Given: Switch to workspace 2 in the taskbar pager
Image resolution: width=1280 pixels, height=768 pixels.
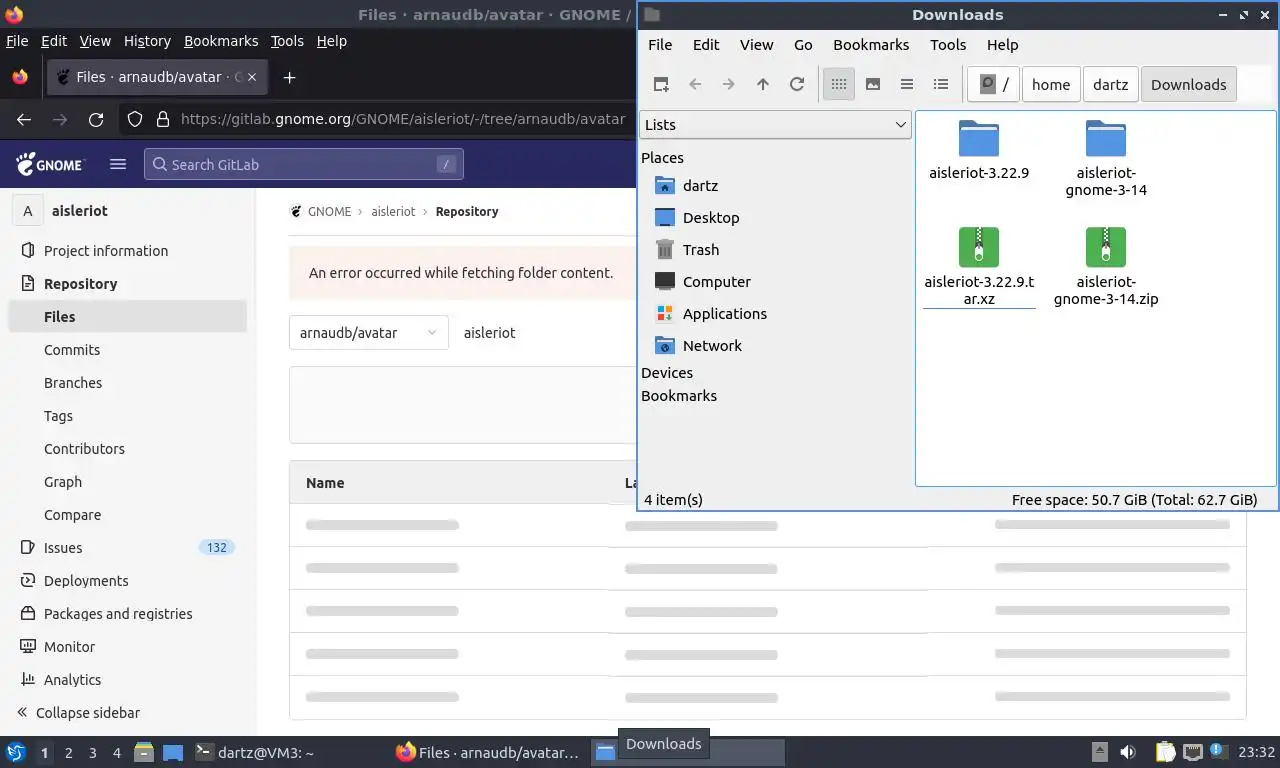Looking at the screenshot, I should click(x=68, y=752).
